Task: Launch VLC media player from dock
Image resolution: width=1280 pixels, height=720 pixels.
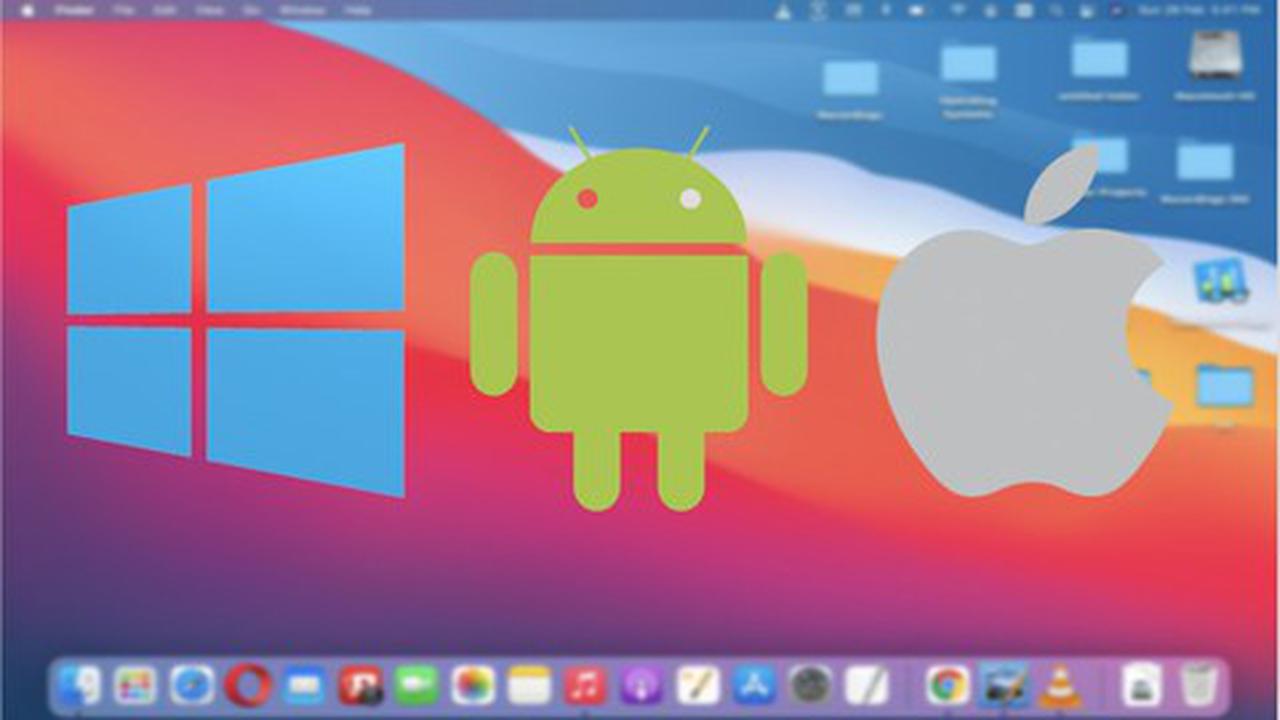Action: tap(1059, 686)
